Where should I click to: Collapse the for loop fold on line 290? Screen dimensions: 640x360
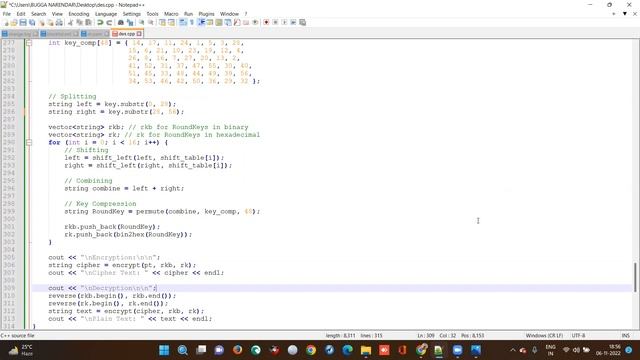[29, 142]
